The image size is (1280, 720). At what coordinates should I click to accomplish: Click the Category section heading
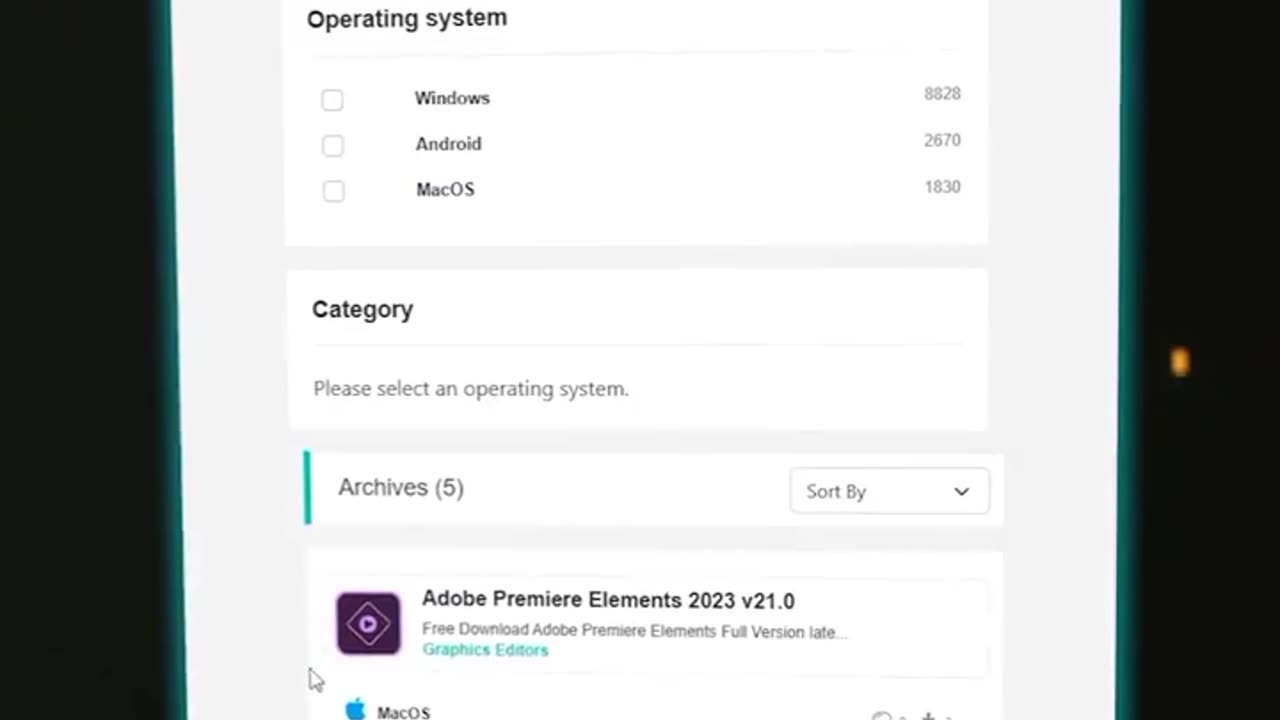pyautogui.click(x=363, y=310)
